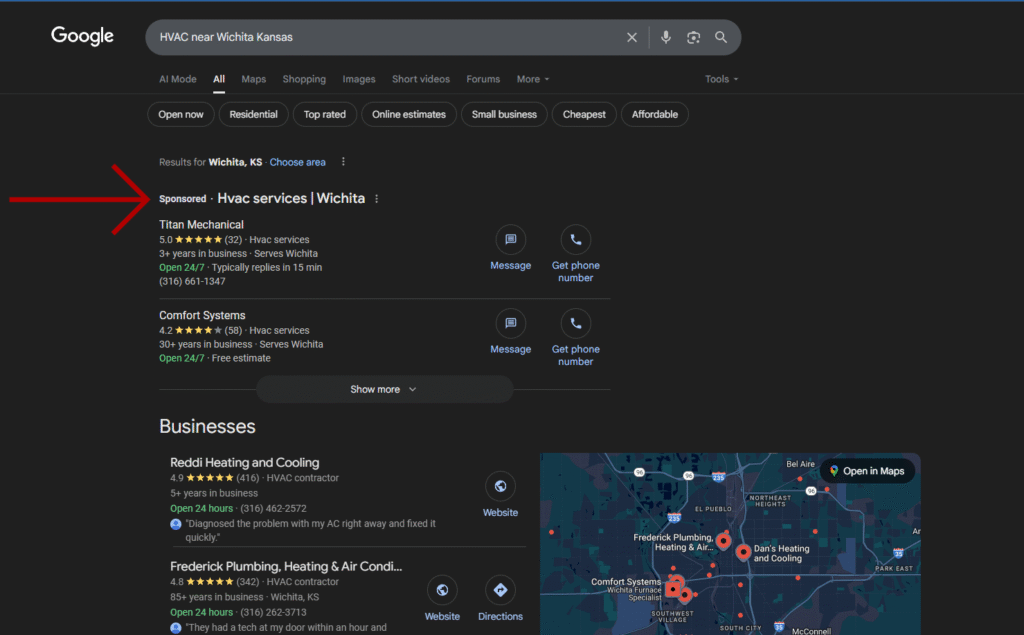Open the Titan Mechanical listing
This screenshot has width=1024, height=635.
tap(201, 225)
